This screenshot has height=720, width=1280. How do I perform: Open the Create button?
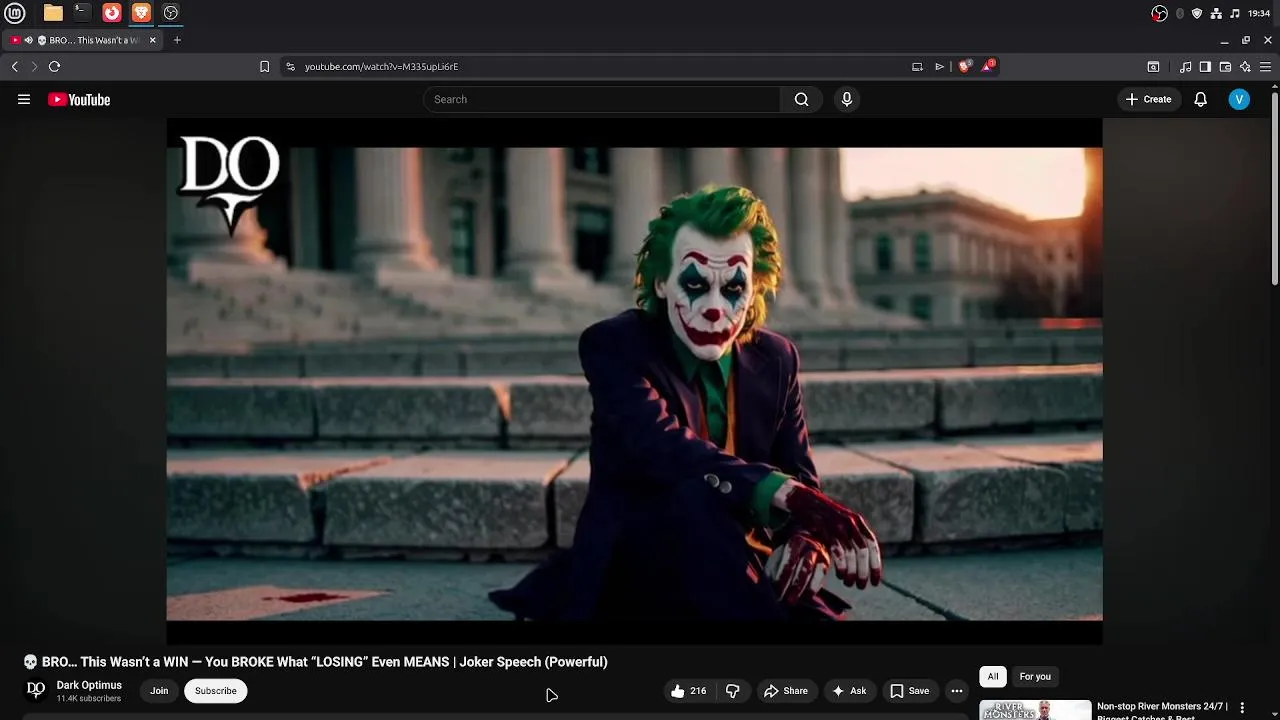point(1148,99)
